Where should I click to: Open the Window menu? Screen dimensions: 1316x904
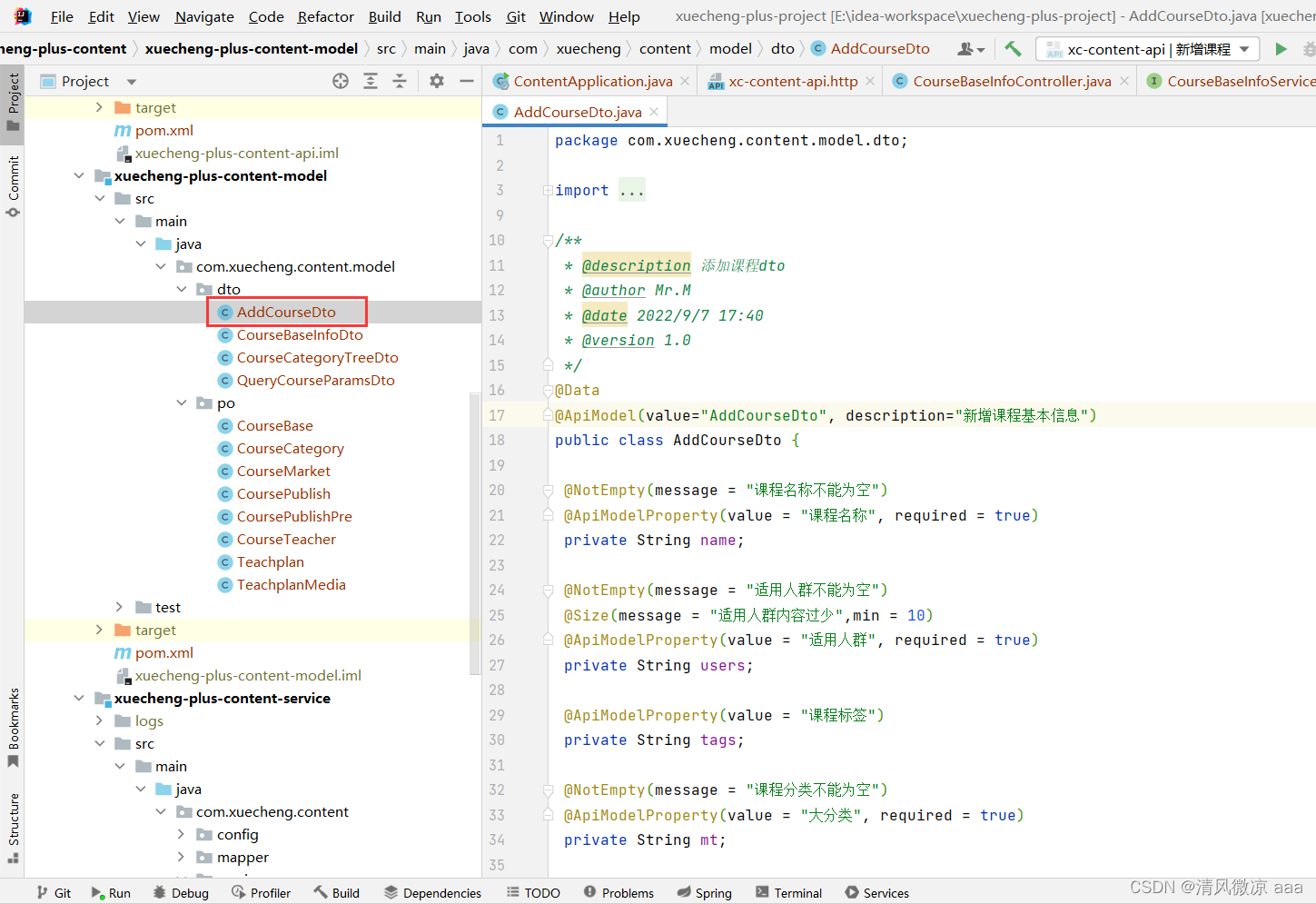pos(566,16)
